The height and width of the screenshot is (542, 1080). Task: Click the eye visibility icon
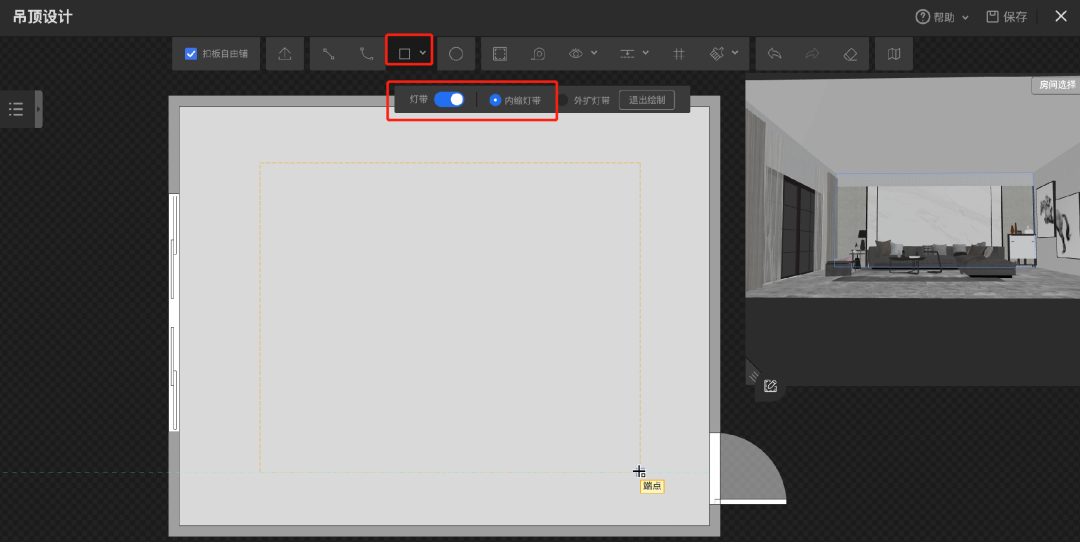click(x=576, y=54)
